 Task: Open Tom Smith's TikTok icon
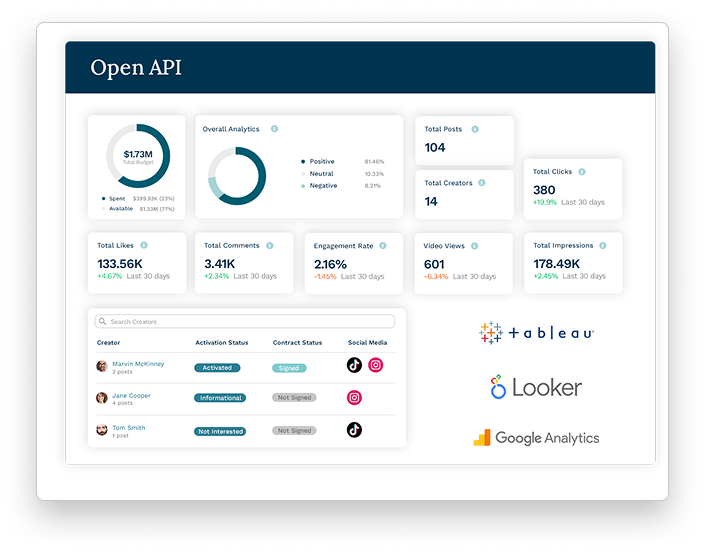pyautogui.click(x=354, y=430)
